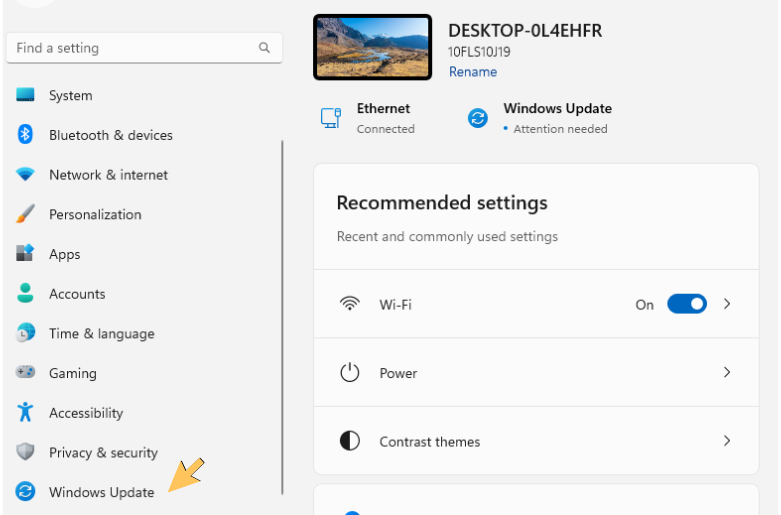Open Accessibility settings
Image resolution: width=781 pixels, height=515 pixels.
click(86, 413)
